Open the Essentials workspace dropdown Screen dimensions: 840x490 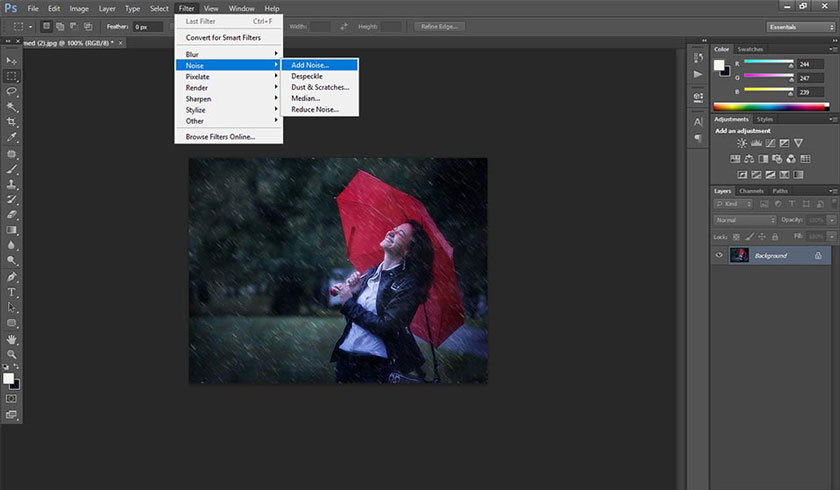coord(800,27)
